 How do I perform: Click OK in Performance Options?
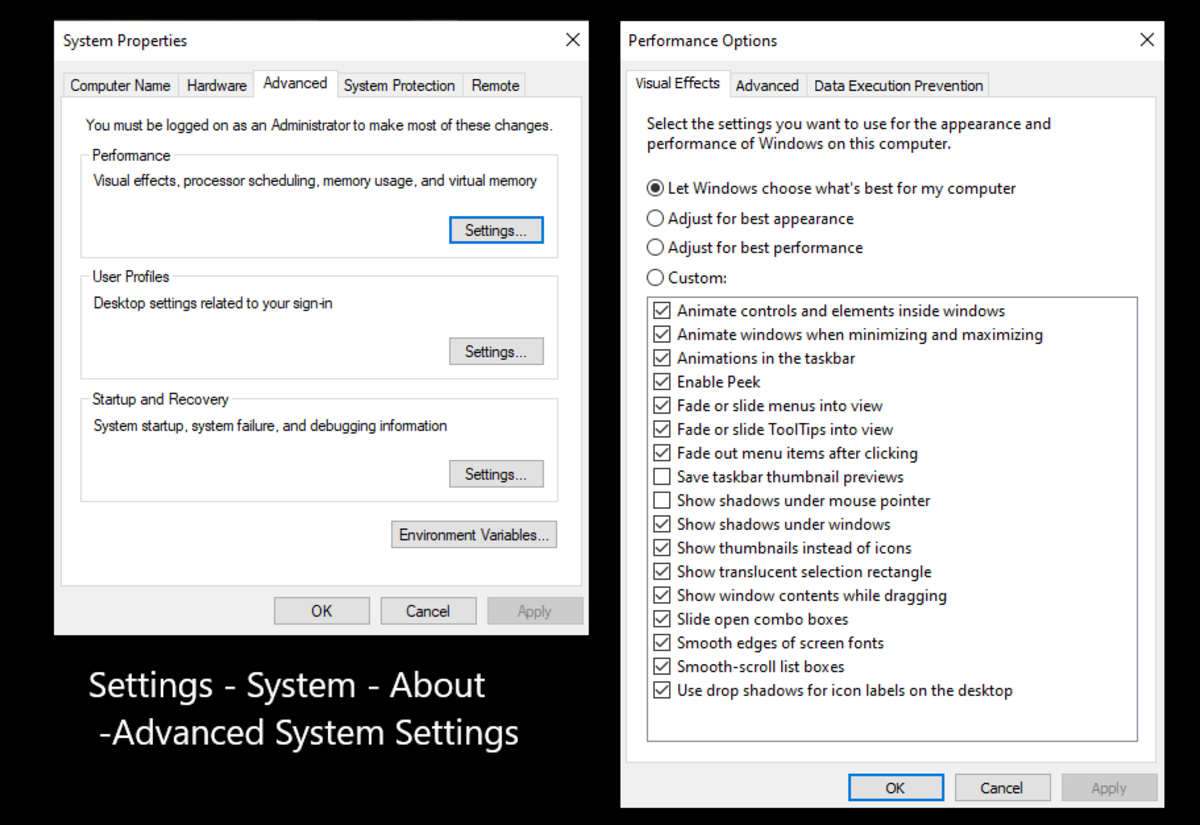click(895, 787)
